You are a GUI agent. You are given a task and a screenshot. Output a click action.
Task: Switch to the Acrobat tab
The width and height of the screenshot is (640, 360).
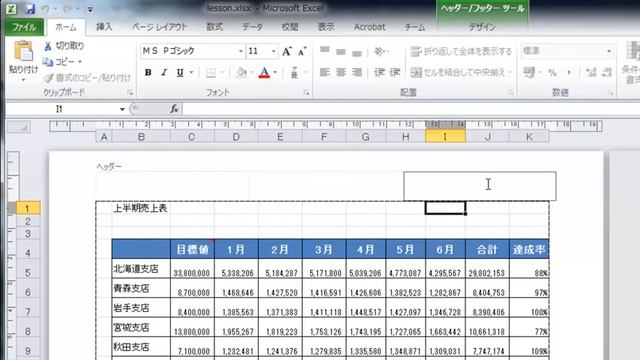[x=369, y=27]
